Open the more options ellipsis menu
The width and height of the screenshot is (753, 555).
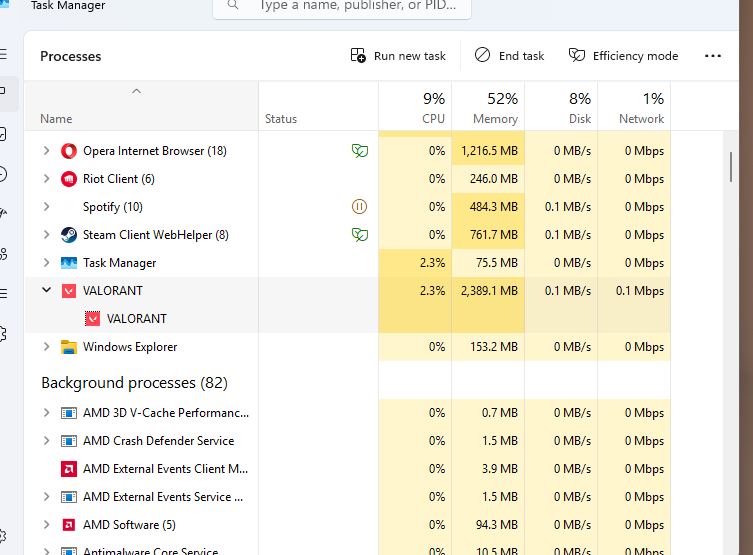713,56
